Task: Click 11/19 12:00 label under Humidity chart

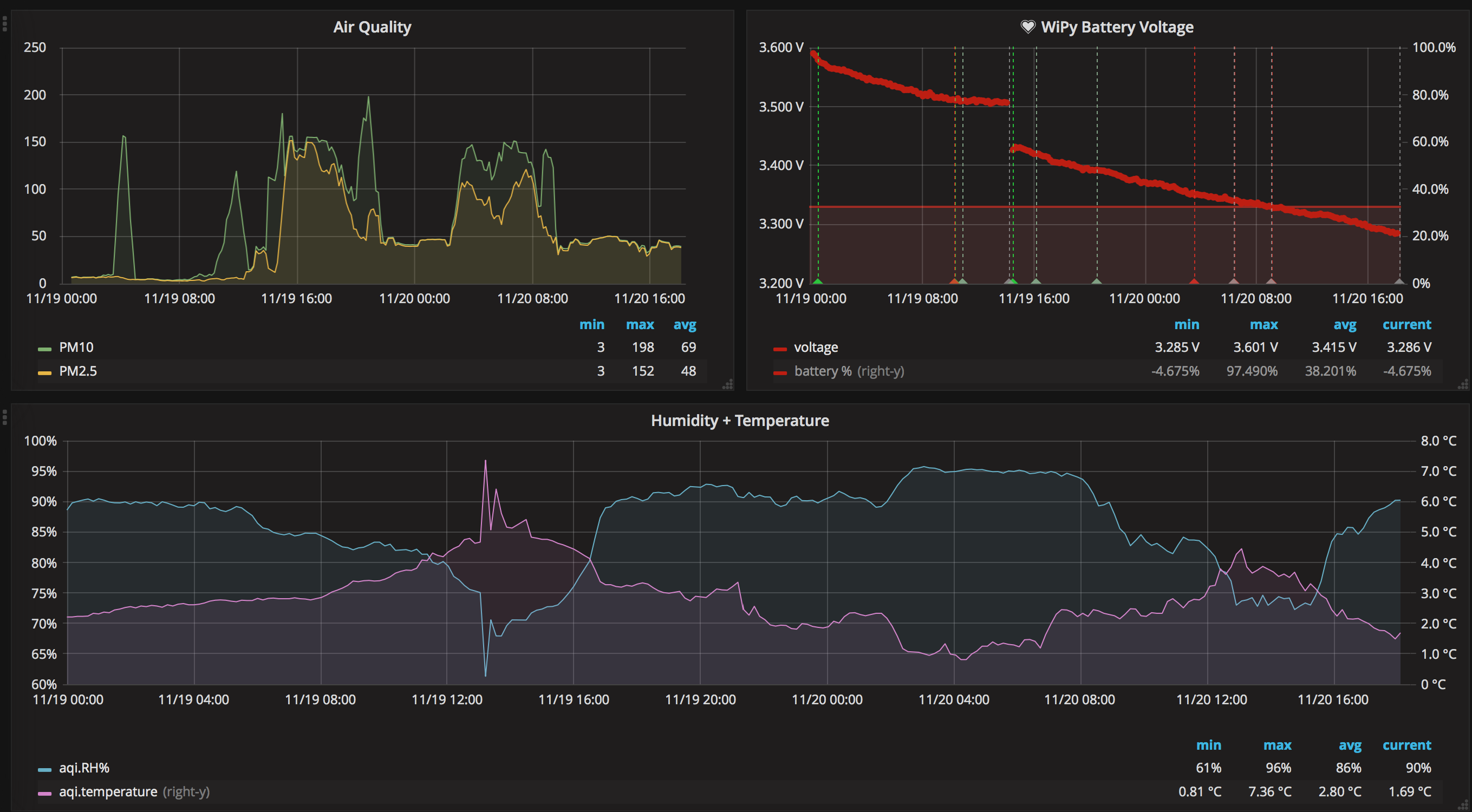Action: (x=447, y=699)
